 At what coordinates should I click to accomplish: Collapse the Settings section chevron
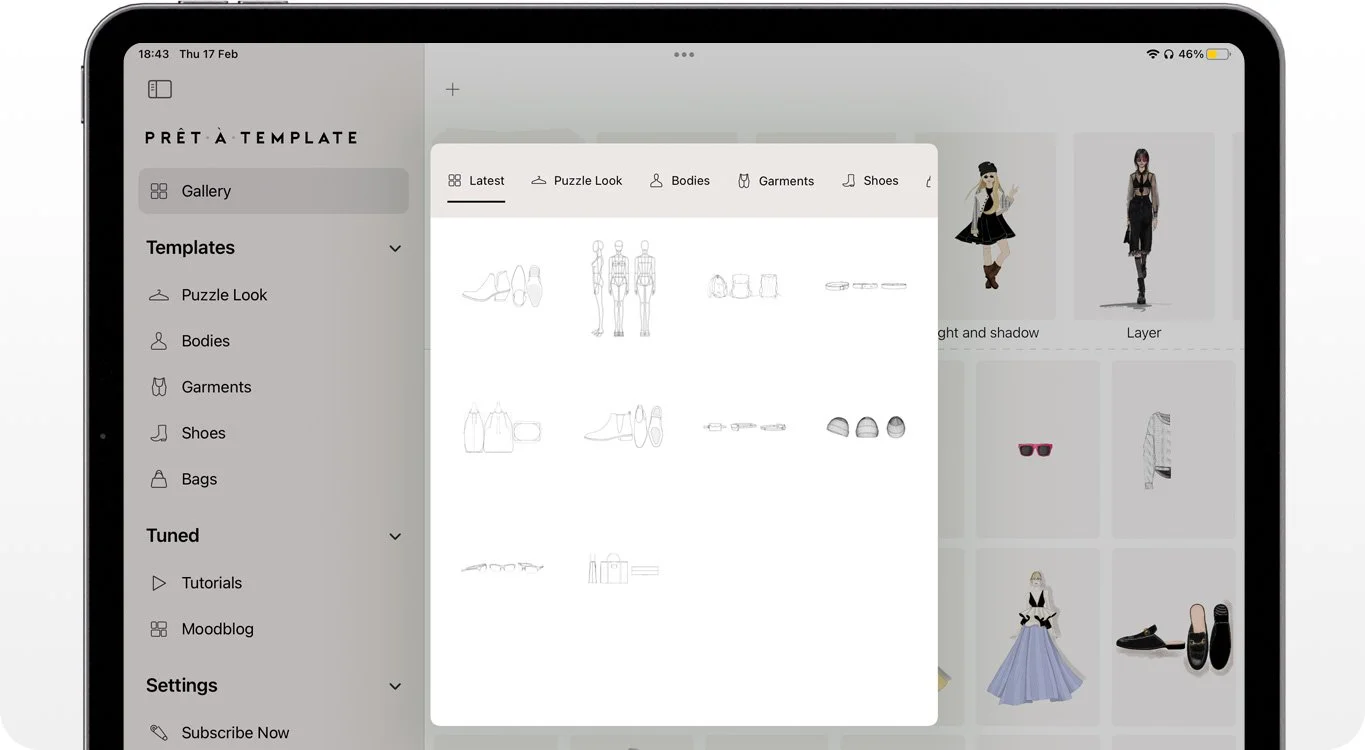coord(395,686)
